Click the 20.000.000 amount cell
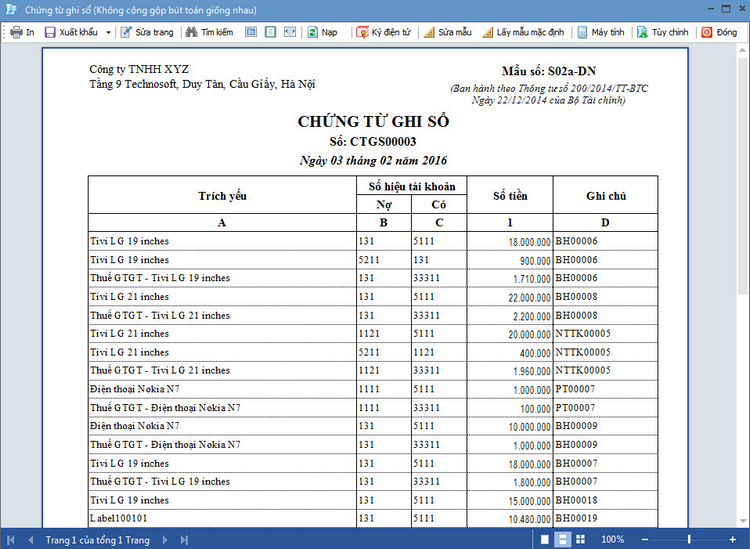 (529, 334)
